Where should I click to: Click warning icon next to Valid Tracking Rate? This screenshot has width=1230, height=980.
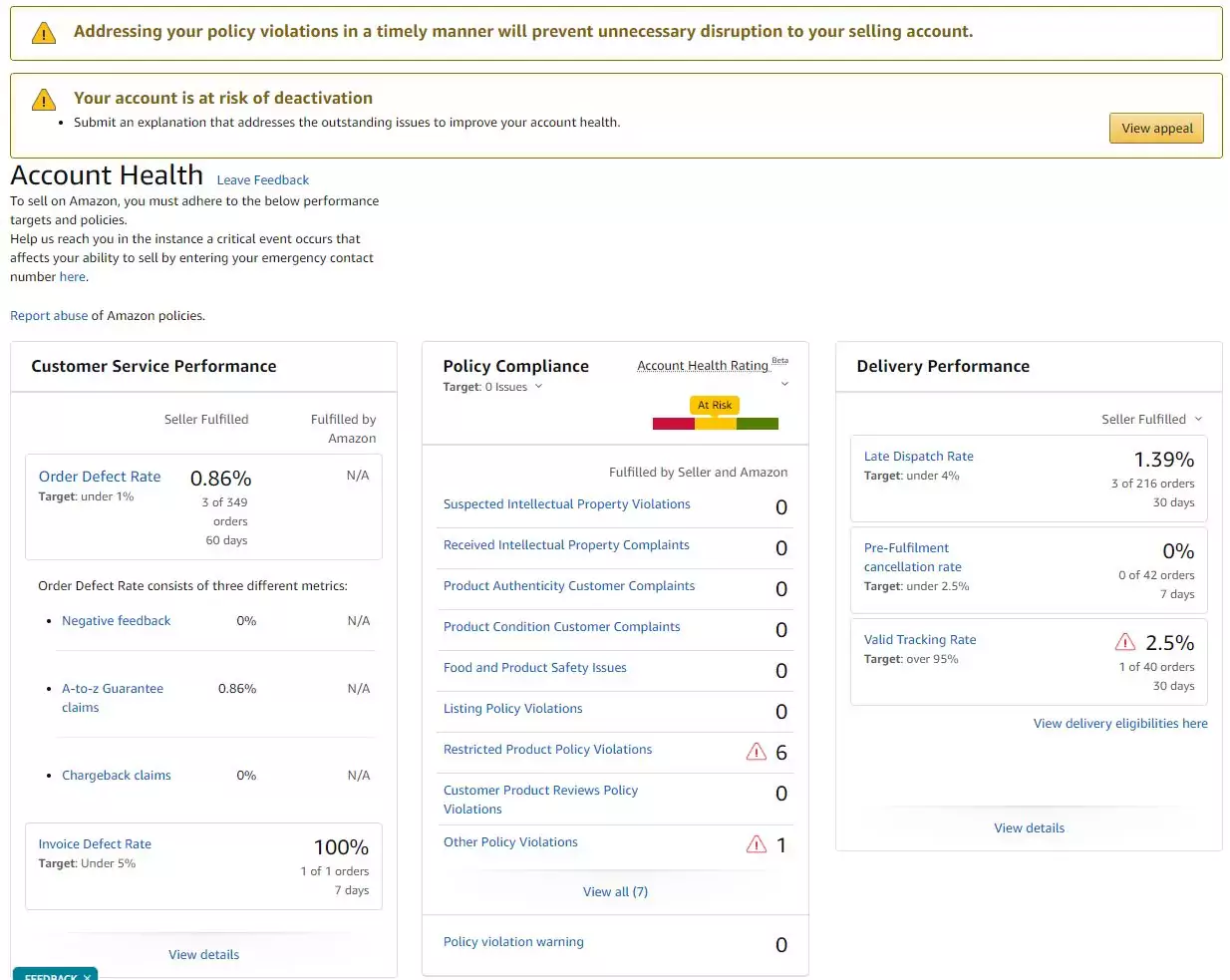[x=1125, y=642]
